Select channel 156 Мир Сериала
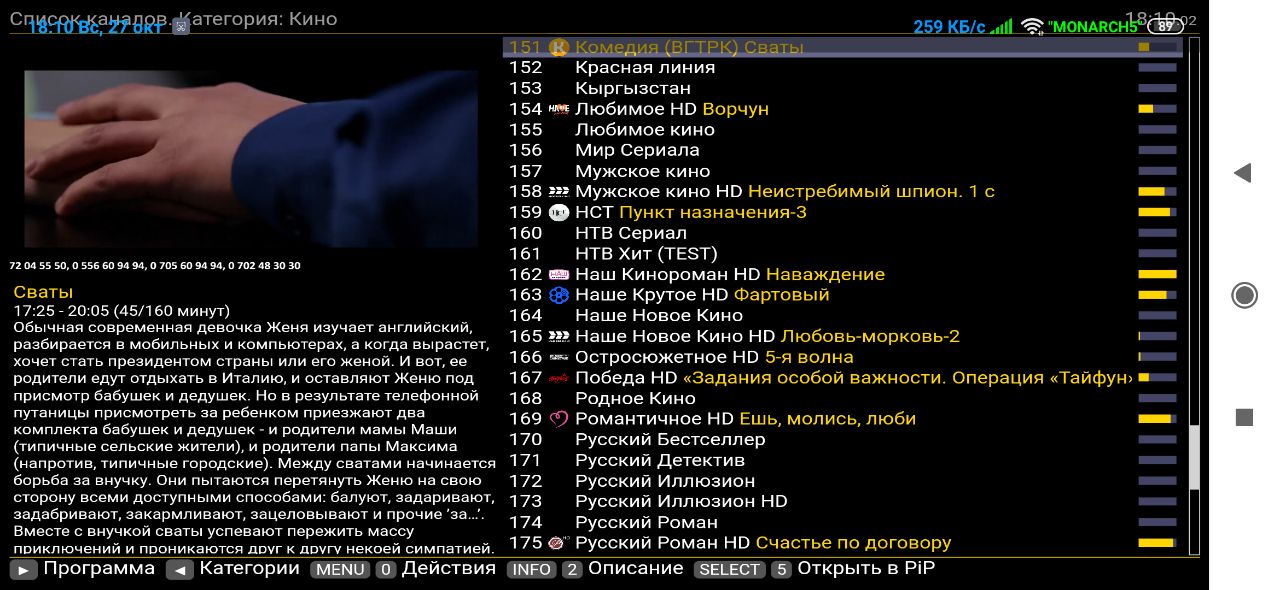The width and height of the screenshot is (1280, 590). click(842, 150)
